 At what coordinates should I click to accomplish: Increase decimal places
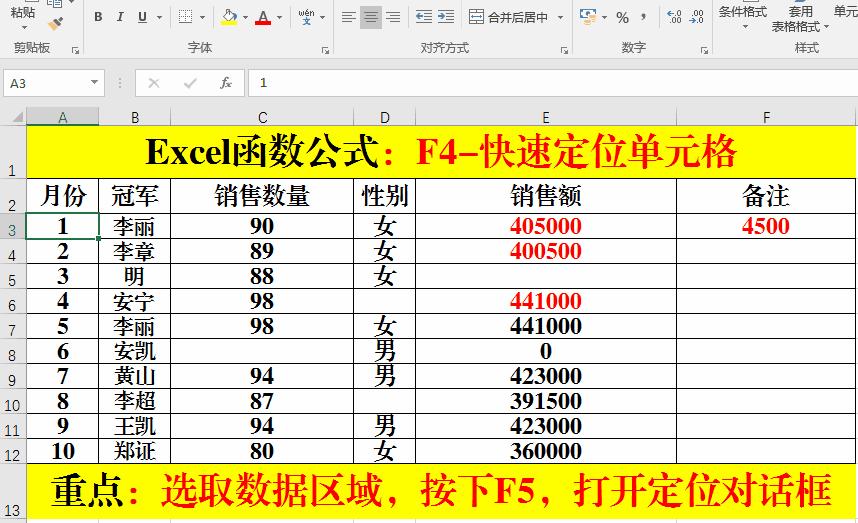[675, 17]
